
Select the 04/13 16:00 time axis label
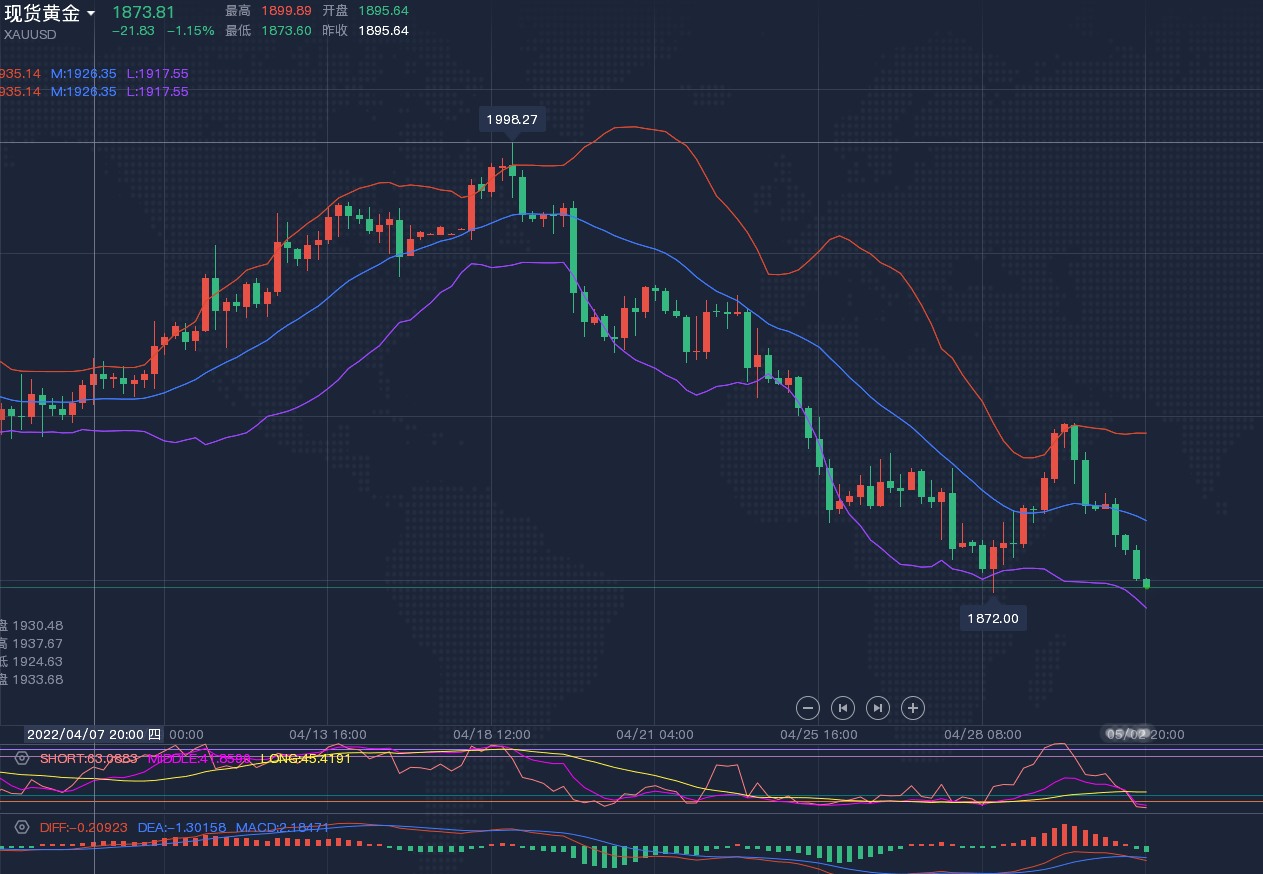[327, 734]
